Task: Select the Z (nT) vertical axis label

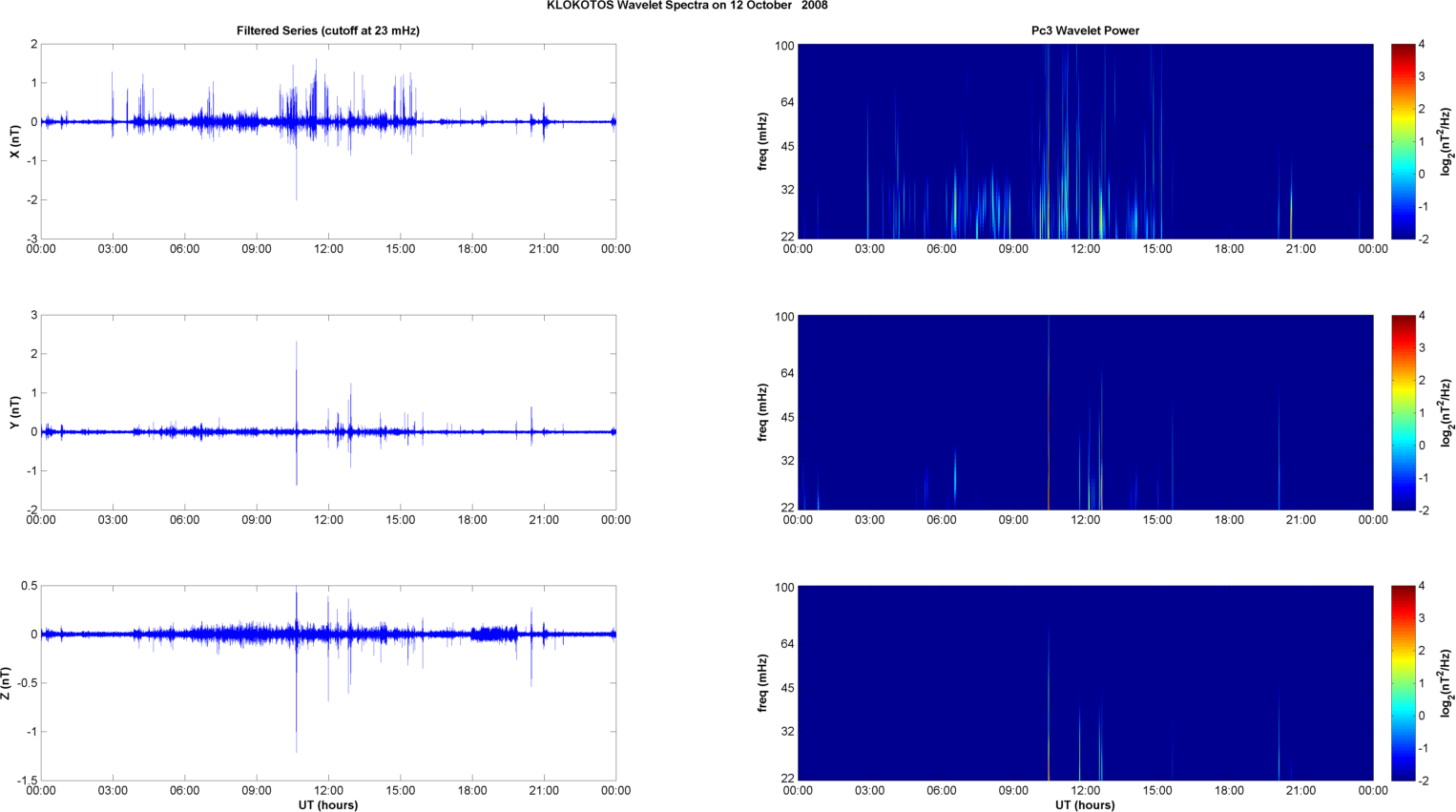Action: pos(7,683)
